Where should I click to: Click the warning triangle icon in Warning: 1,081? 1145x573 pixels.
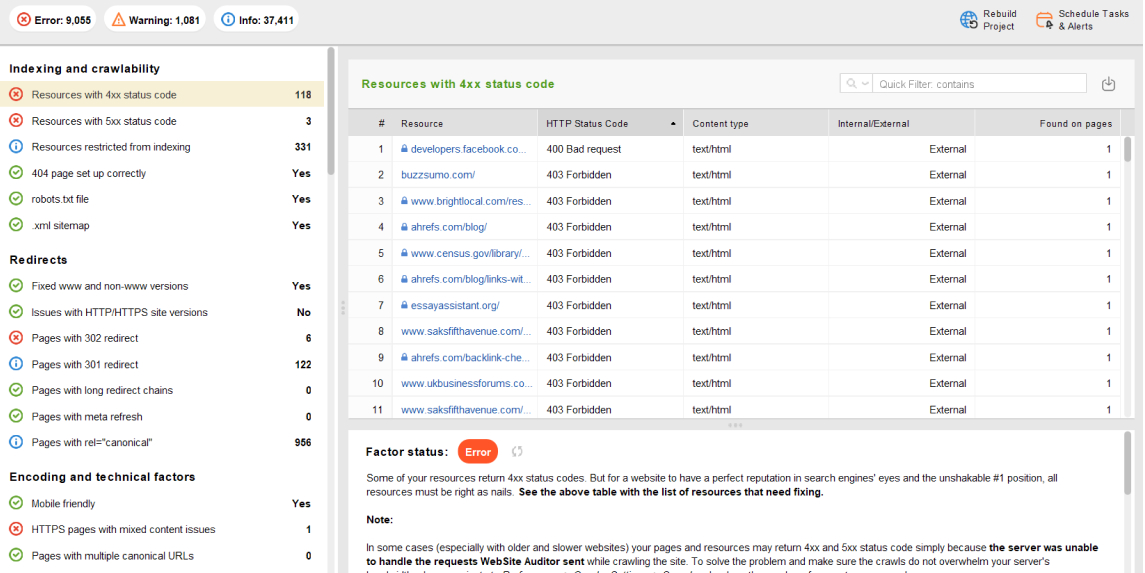[x=118, y=20]
